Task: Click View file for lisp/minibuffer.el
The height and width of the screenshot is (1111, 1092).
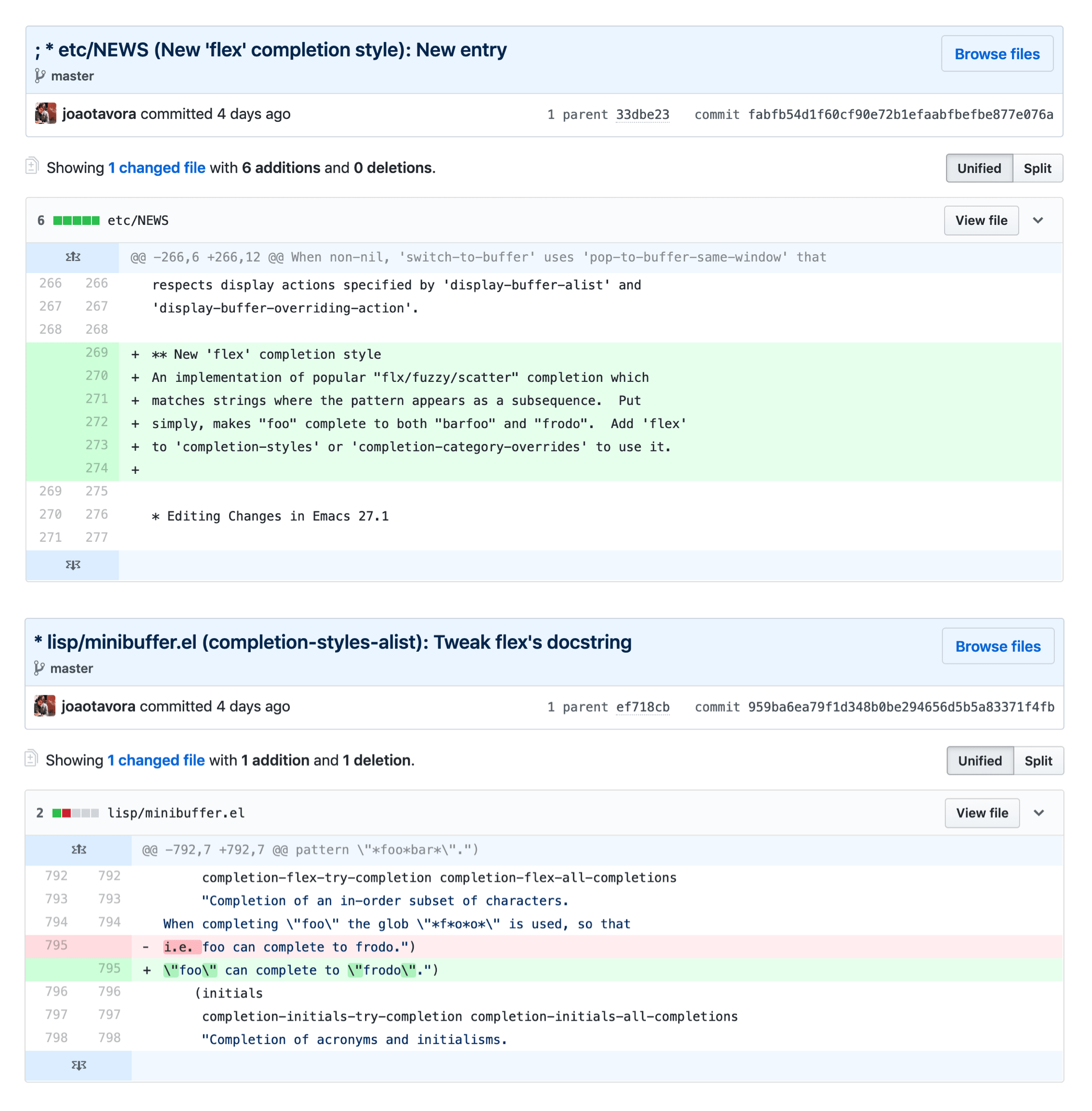Action: click(982, 813)
